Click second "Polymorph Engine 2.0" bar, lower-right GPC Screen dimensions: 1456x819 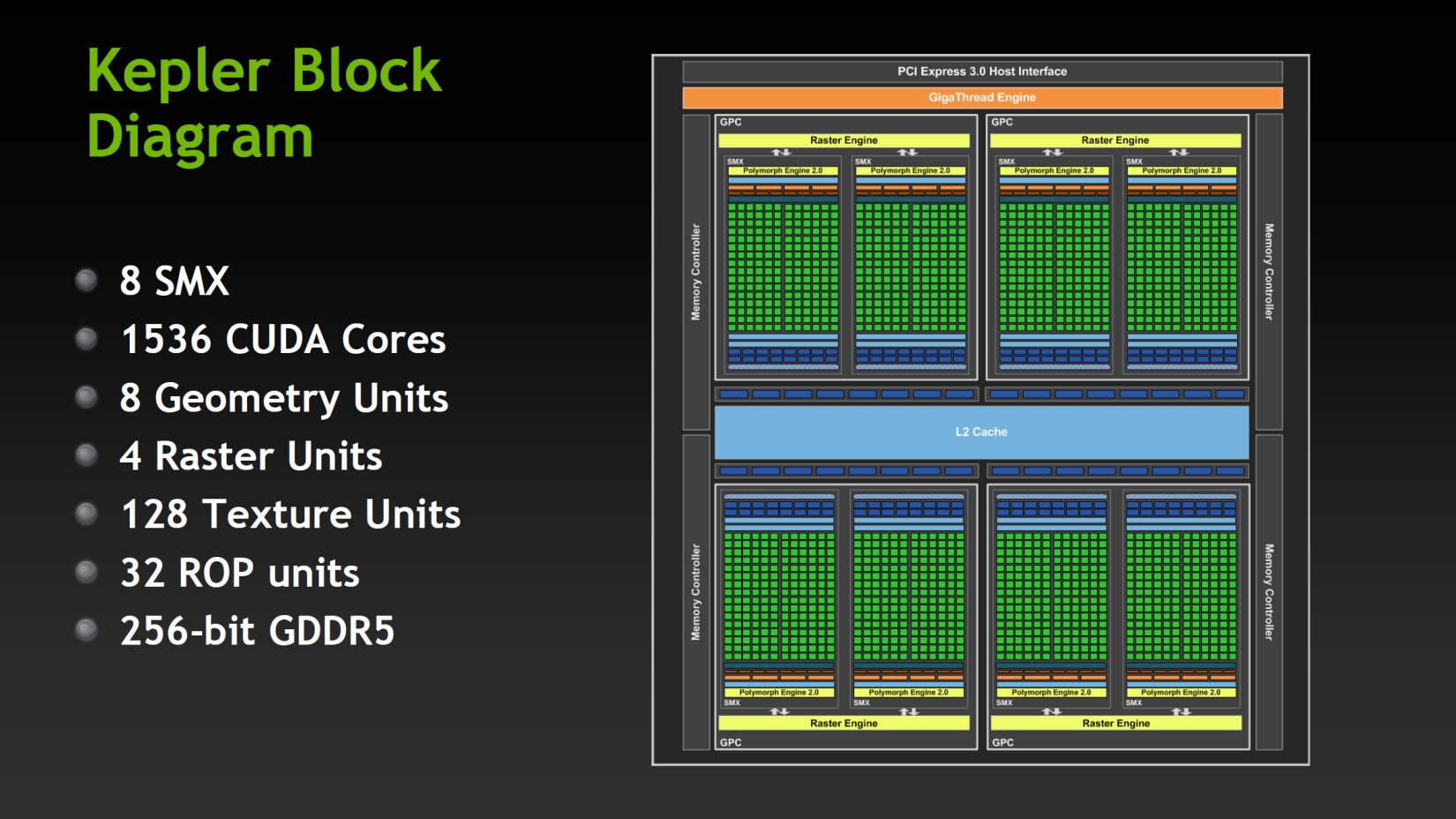pyautogui.click(x=1181, y=693)
